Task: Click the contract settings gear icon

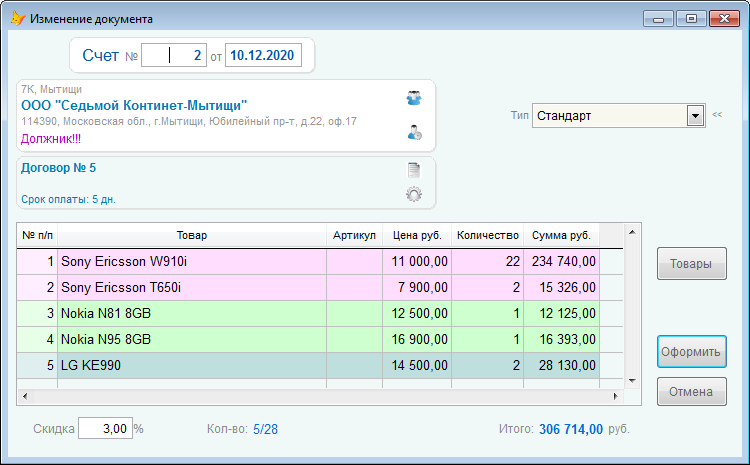Action: click(x=414, y=194)
